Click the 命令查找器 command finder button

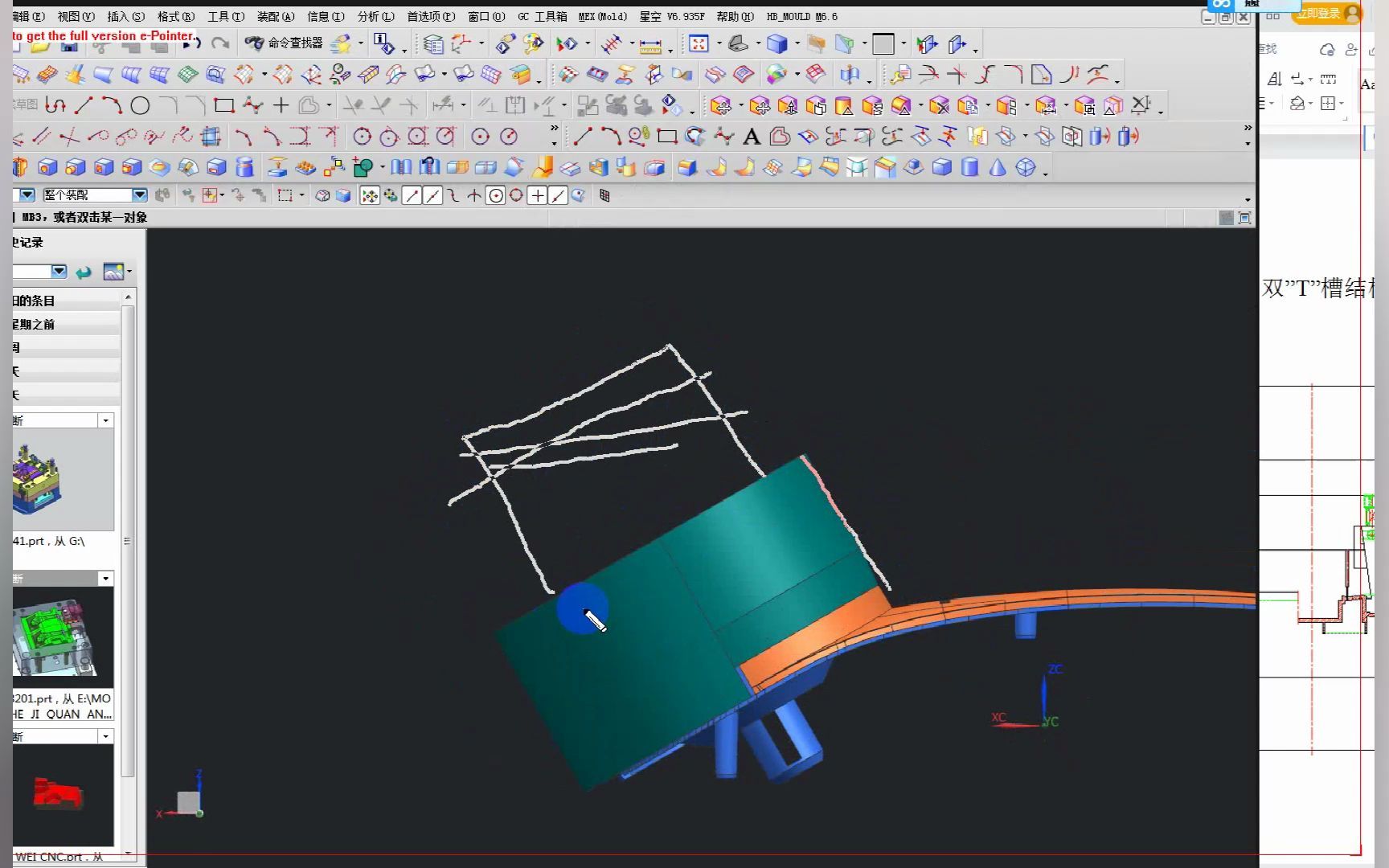point(285,43)
